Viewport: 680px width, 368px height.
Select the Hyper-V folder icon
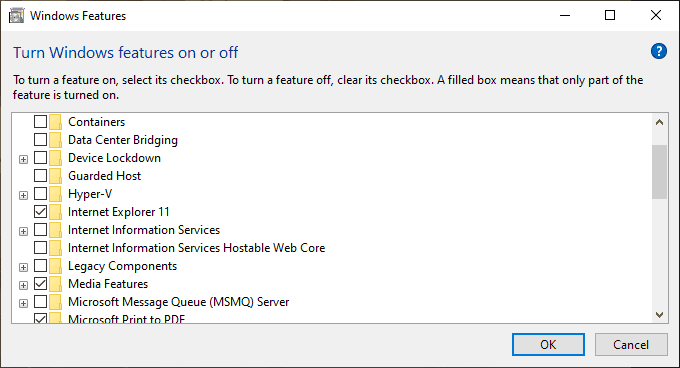pyautogui.click(x=56, y=194)
